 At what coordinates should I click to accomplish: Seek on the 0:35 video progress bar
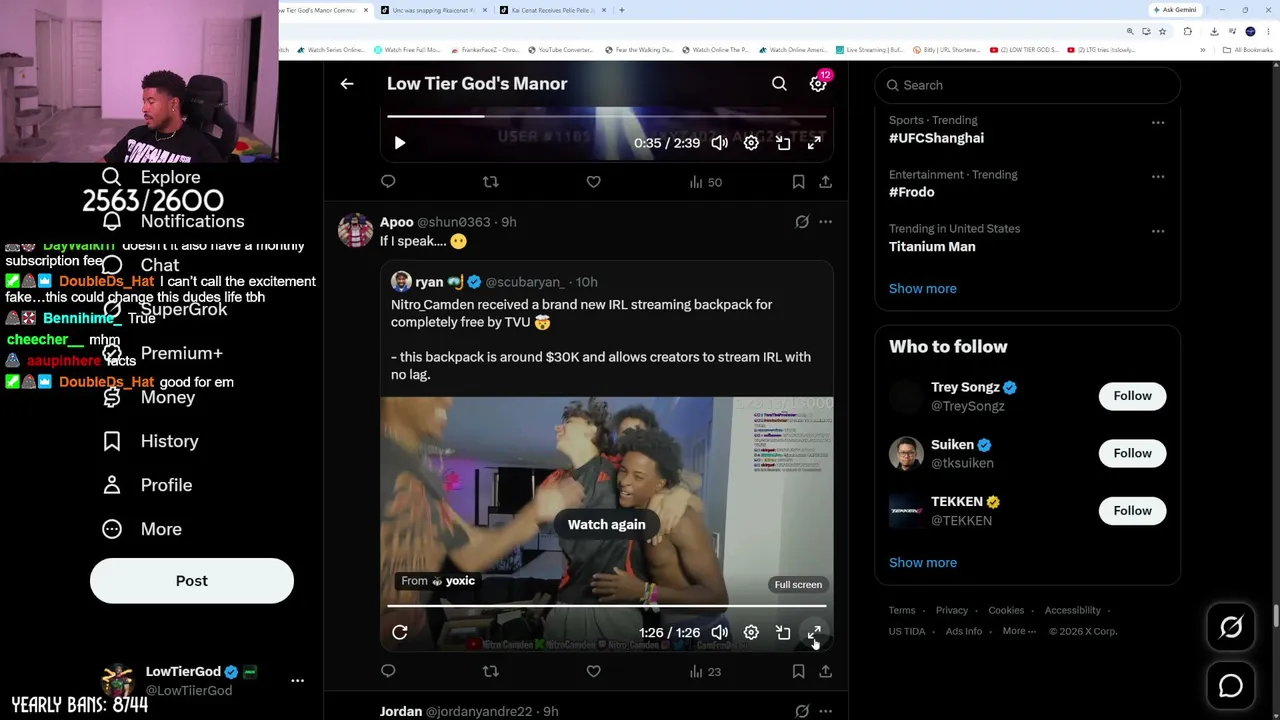[x=607, y=117]
